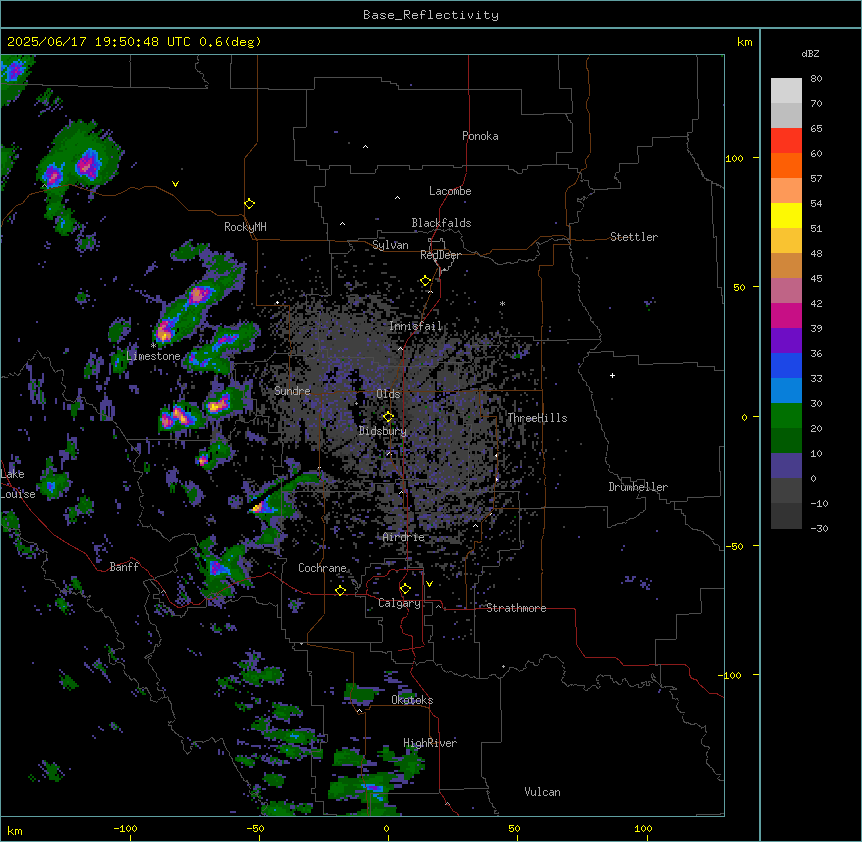This screenshot has height=842, width=862.
Task: Click the Didsbury label
Action: (383, 431)
